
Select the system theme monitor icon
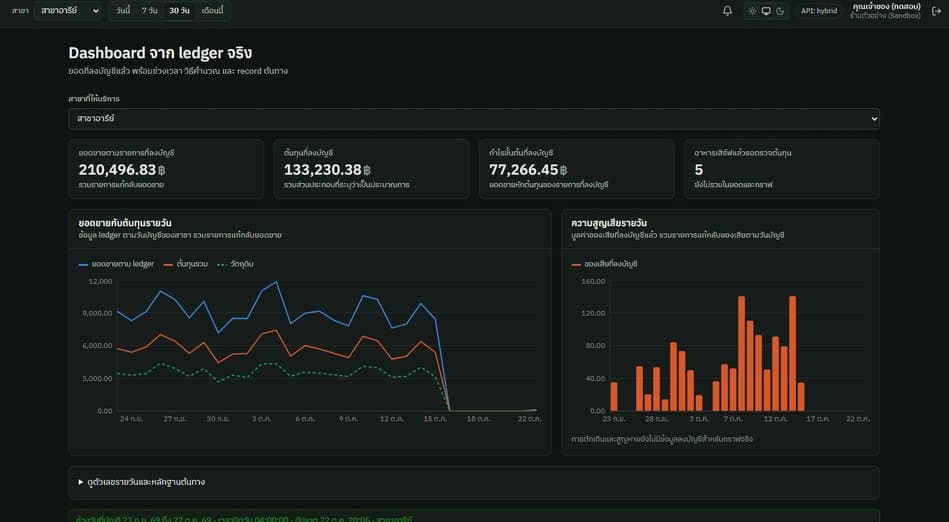click(766, 11)
